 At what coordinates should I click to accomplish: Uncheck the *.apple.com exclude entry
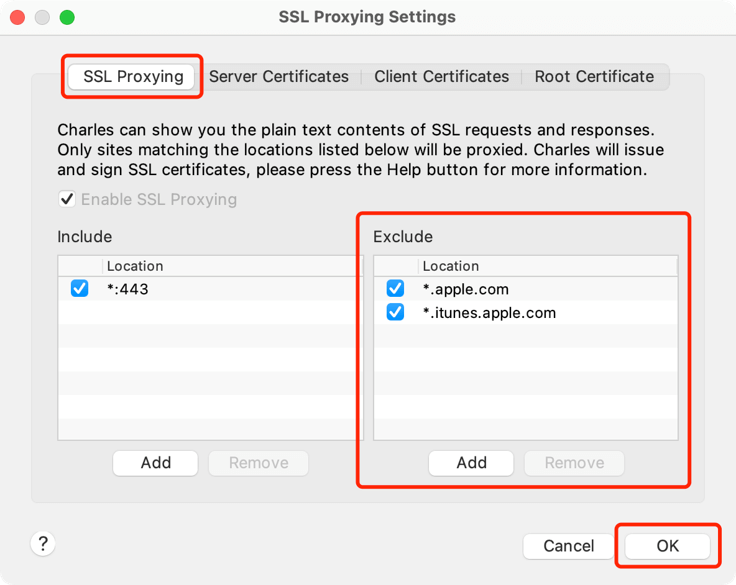(395, 289)
